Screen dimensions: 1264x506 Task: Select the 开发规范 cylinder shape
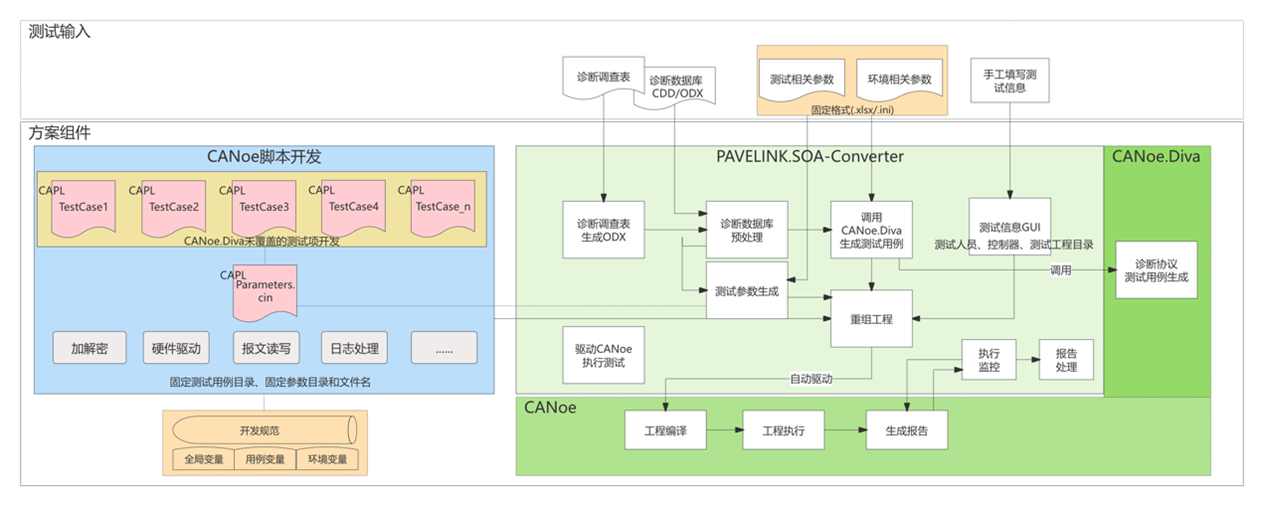[x=264, y=430]
